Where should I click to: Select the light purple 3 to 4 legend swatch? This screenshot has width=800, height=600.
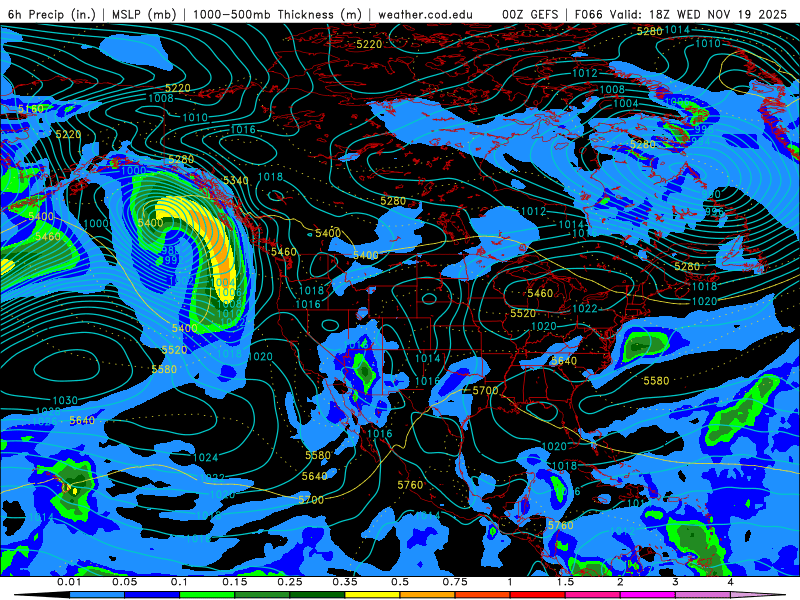coord(703,595)
